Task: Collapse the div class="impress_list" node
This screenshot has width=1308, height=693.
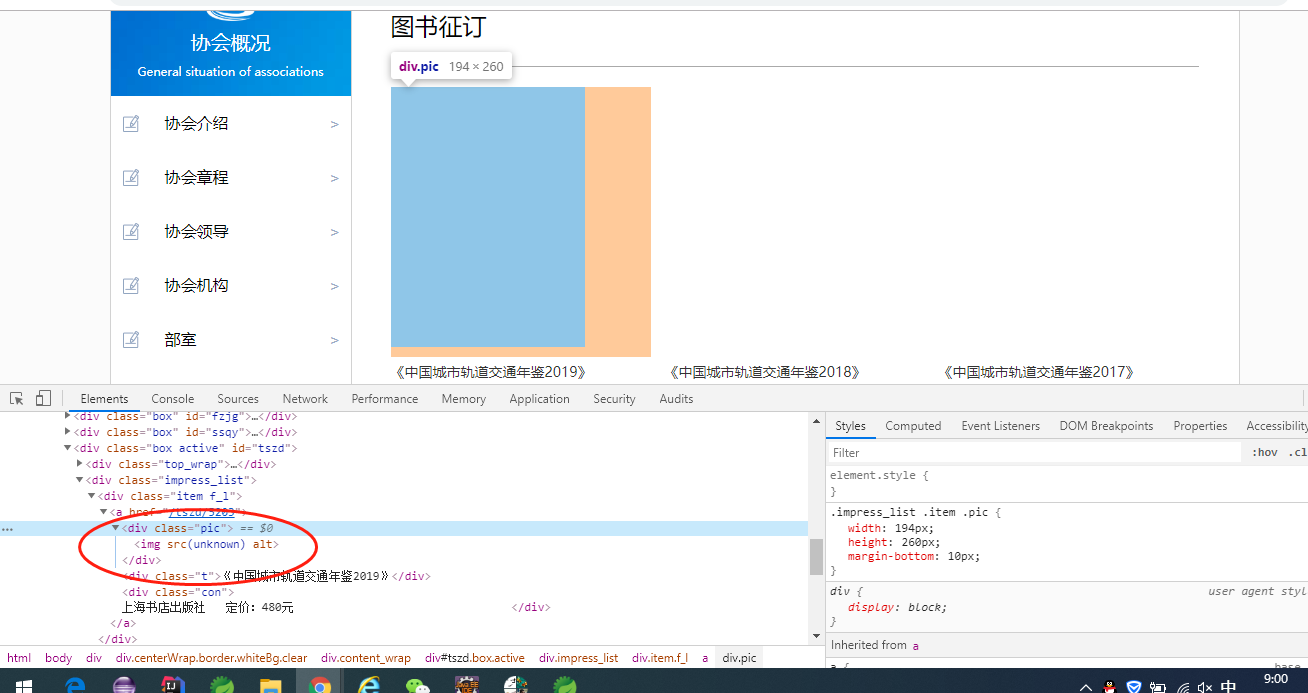Action: tap(80, 480)
